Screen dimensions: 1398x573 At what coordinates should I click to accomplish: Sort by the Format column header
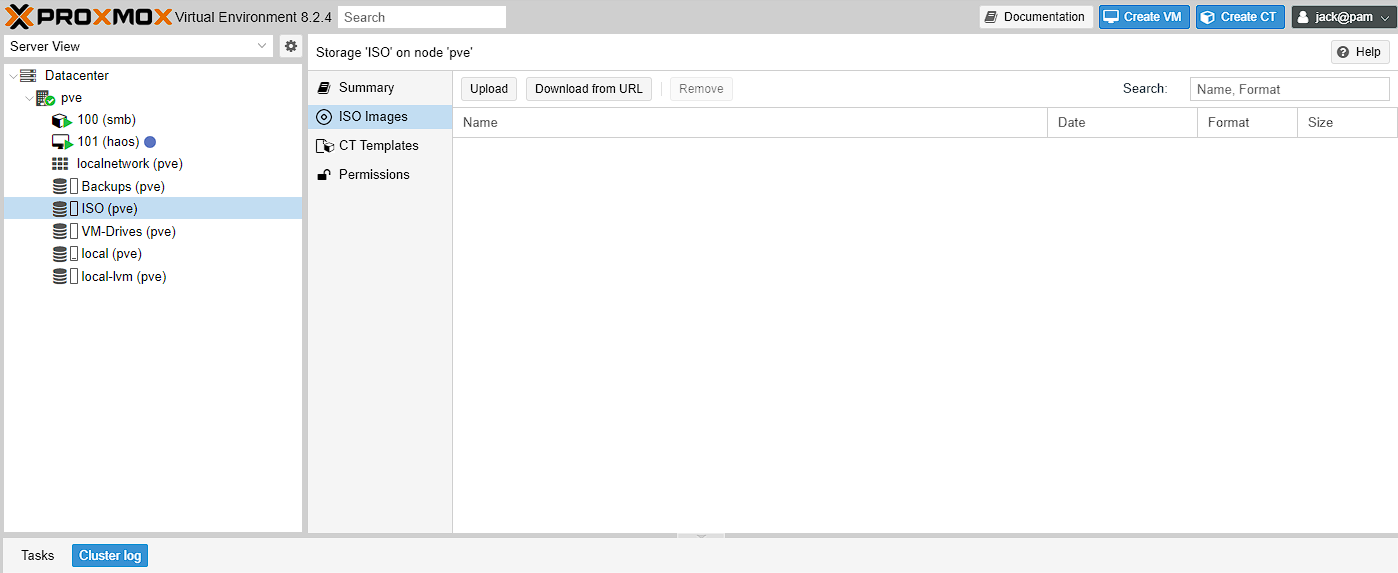[x=1247, y=123]
